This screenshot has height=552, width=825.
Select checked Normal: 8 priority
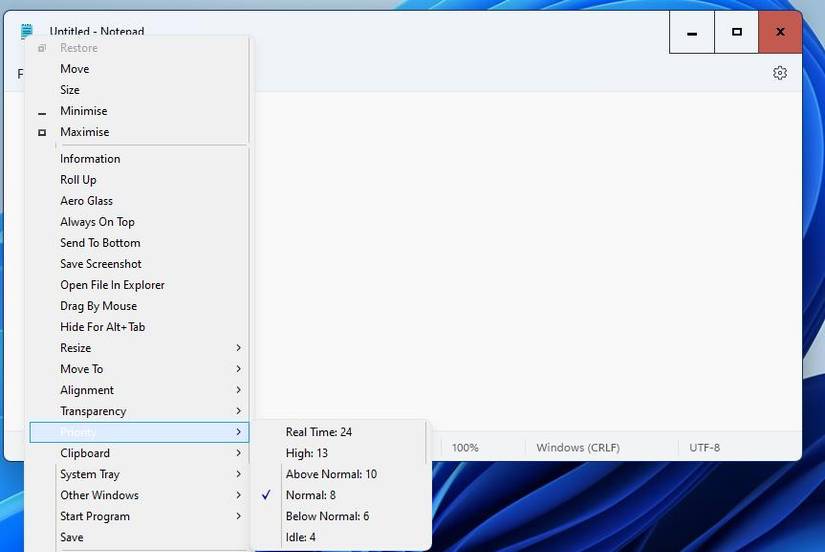point(340,496)
